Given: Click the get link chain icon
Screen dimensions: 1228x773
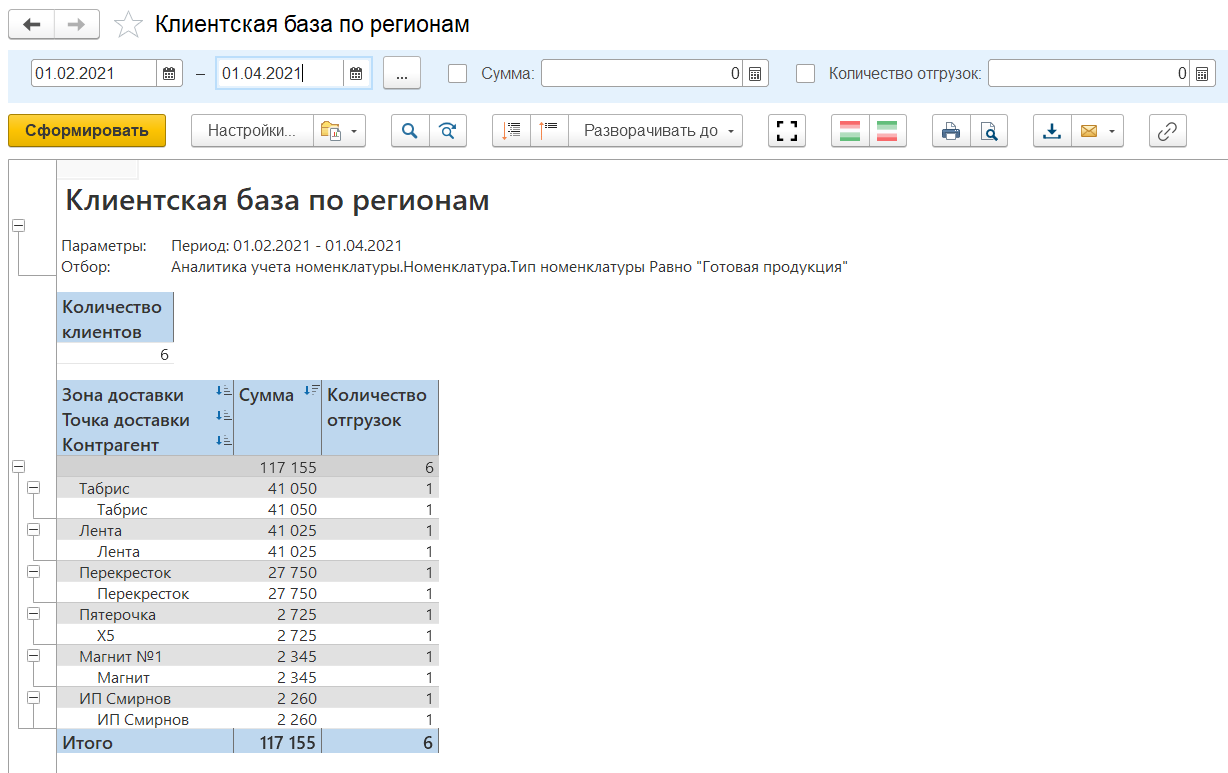Looking at the screenshot, I should click(1167, 131).
